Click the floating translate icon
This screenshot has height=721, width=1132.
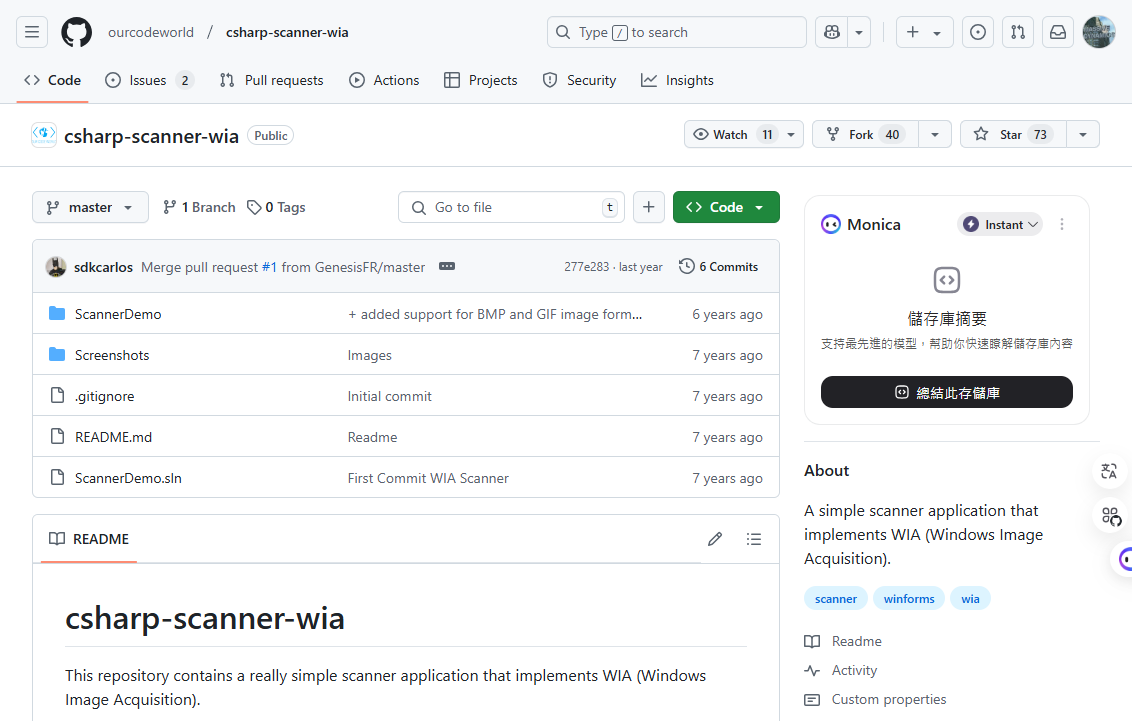click(x=1110, y=471)
